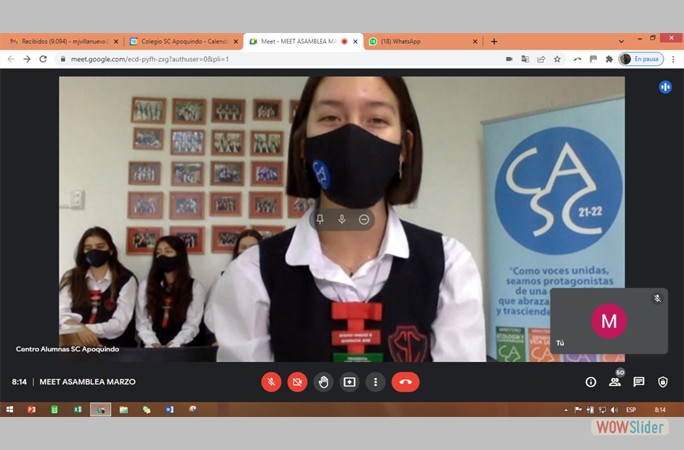Unmute the microphone in the call bar
Screen dimensions: 684x450
271,382
